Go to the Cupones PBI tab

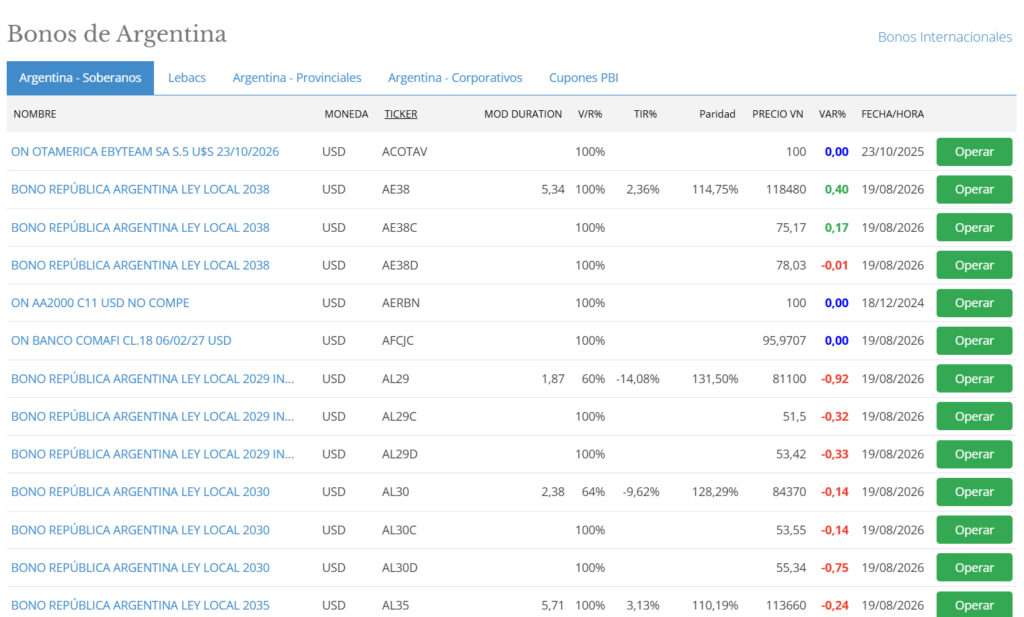(x=583, y=78)
